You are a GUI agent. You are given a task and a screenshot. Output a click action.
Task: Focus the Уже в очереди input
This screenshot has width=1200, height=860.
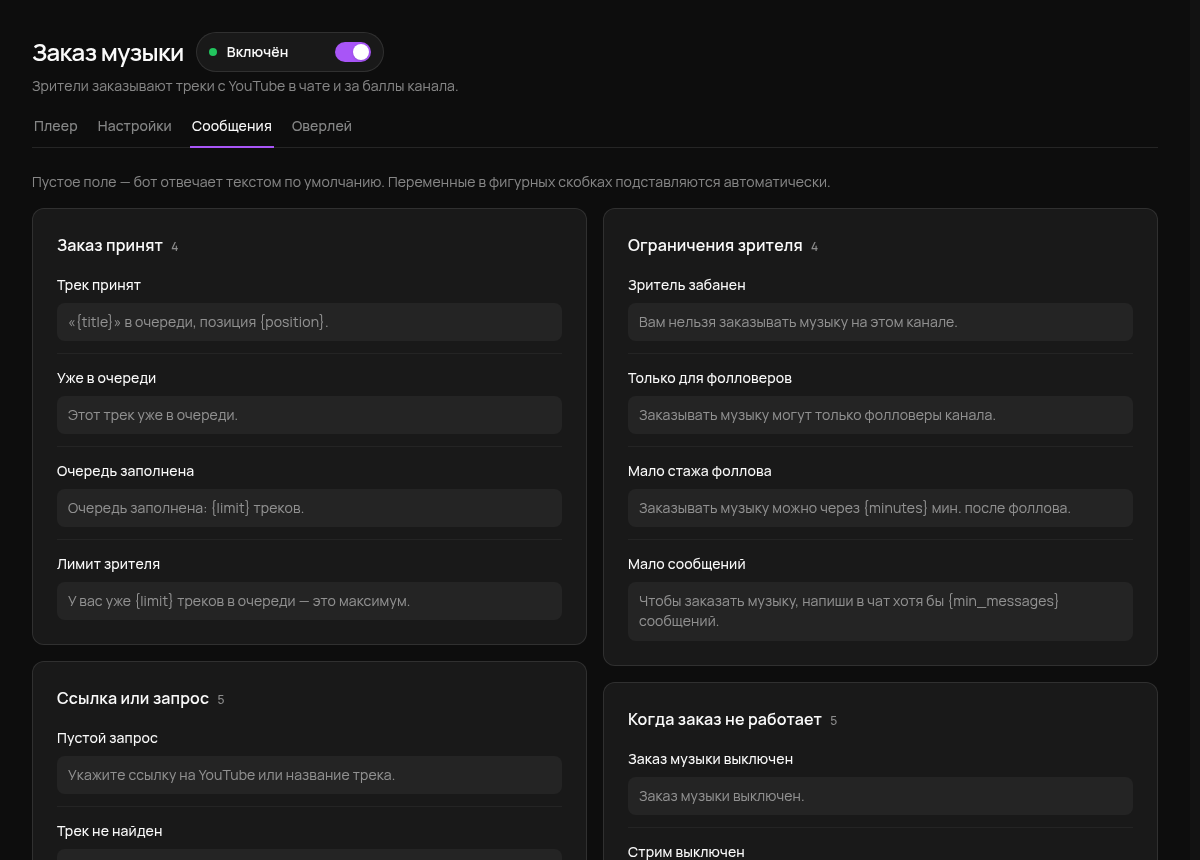[x=309, y=415]
